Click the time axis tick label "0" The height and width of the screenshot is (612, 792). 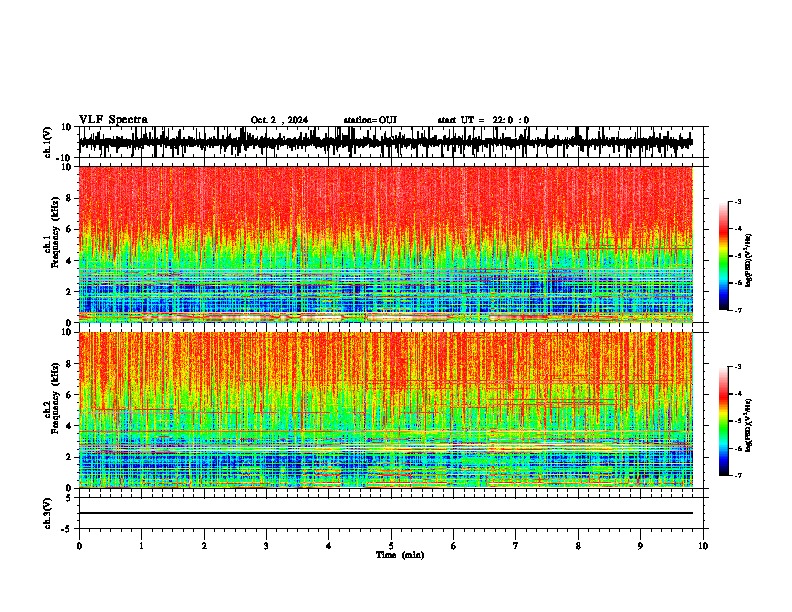point(79,546)
